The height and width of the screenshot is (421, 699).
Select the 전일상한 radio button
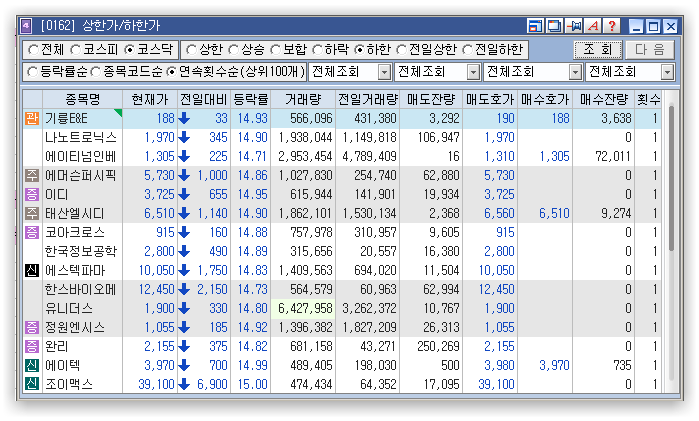point(401,50)
